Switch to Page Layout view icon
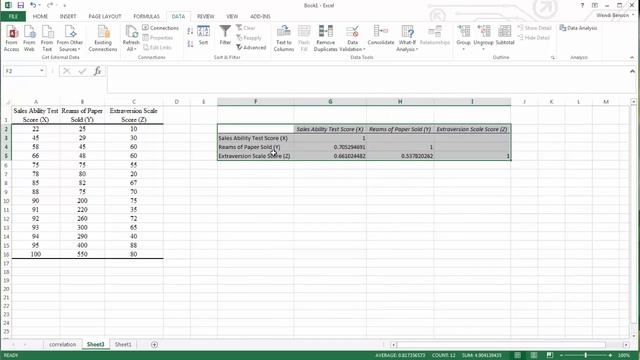640x360 pixels. coord(533,356)
